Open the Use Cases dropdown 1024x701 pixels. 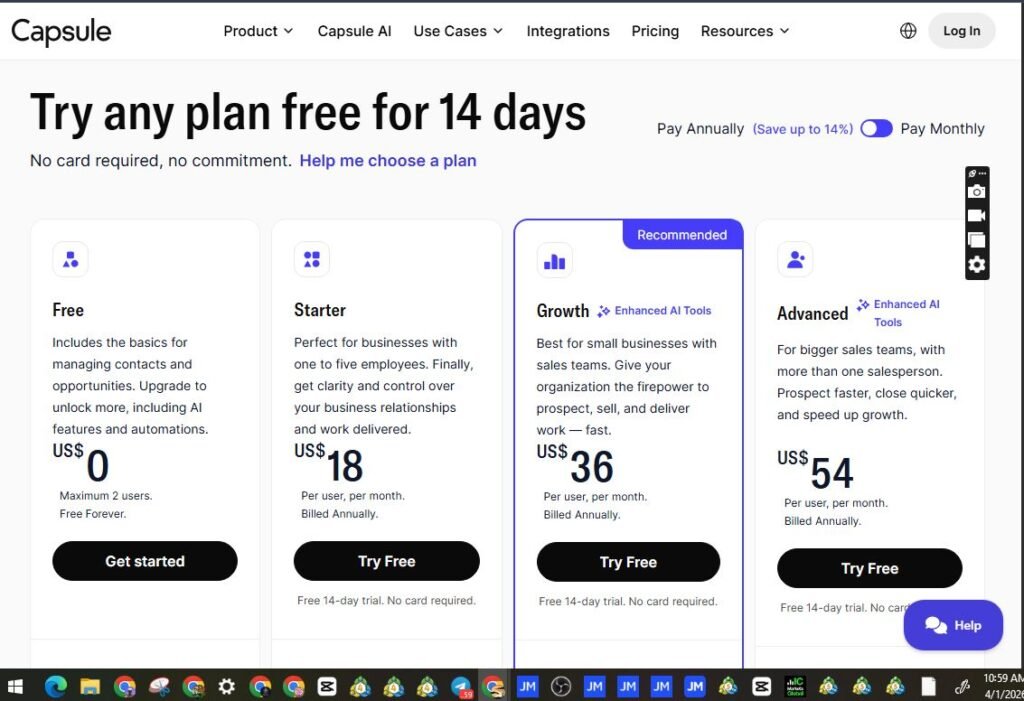(x=457, y=31)
